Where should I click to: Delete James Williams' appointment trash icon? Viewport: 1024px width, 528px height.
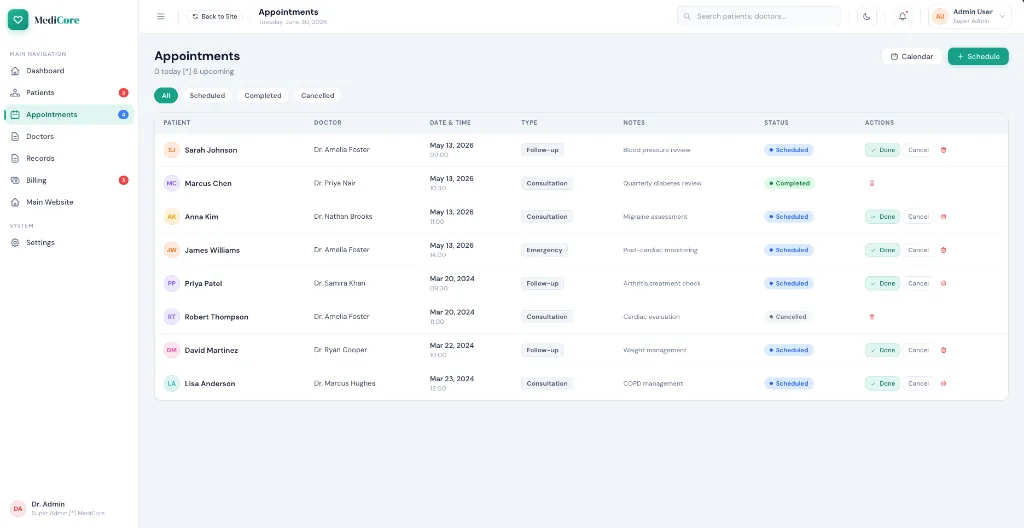[x=943, y=250]
